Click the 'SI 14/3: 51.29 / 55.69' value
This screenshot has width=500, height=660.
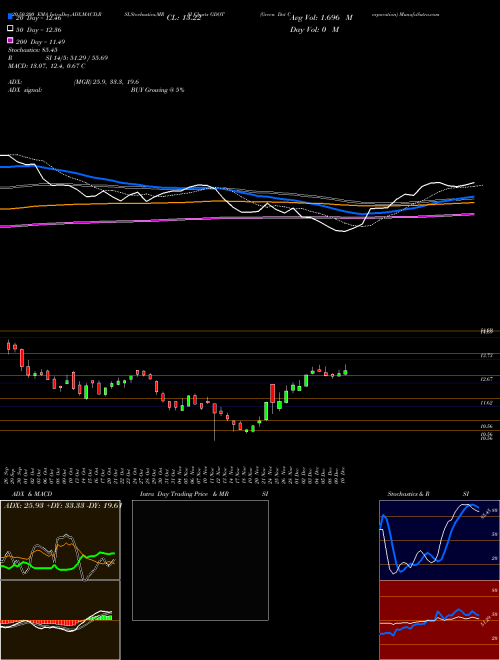(x=77, y=58)
